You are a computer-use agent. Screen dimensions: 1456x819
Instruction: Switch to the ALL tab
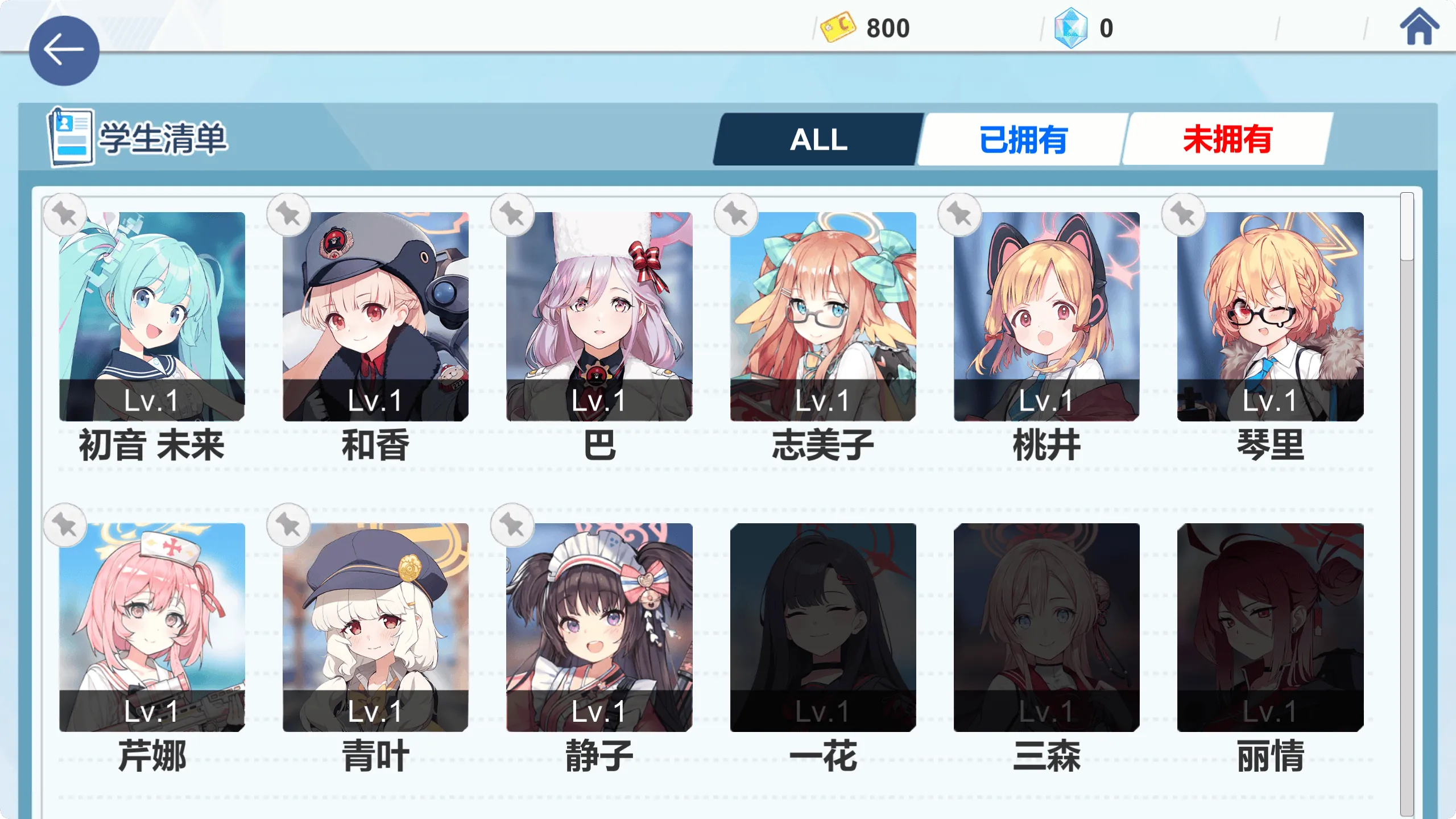pyautogui.click(x=818, y=139)
